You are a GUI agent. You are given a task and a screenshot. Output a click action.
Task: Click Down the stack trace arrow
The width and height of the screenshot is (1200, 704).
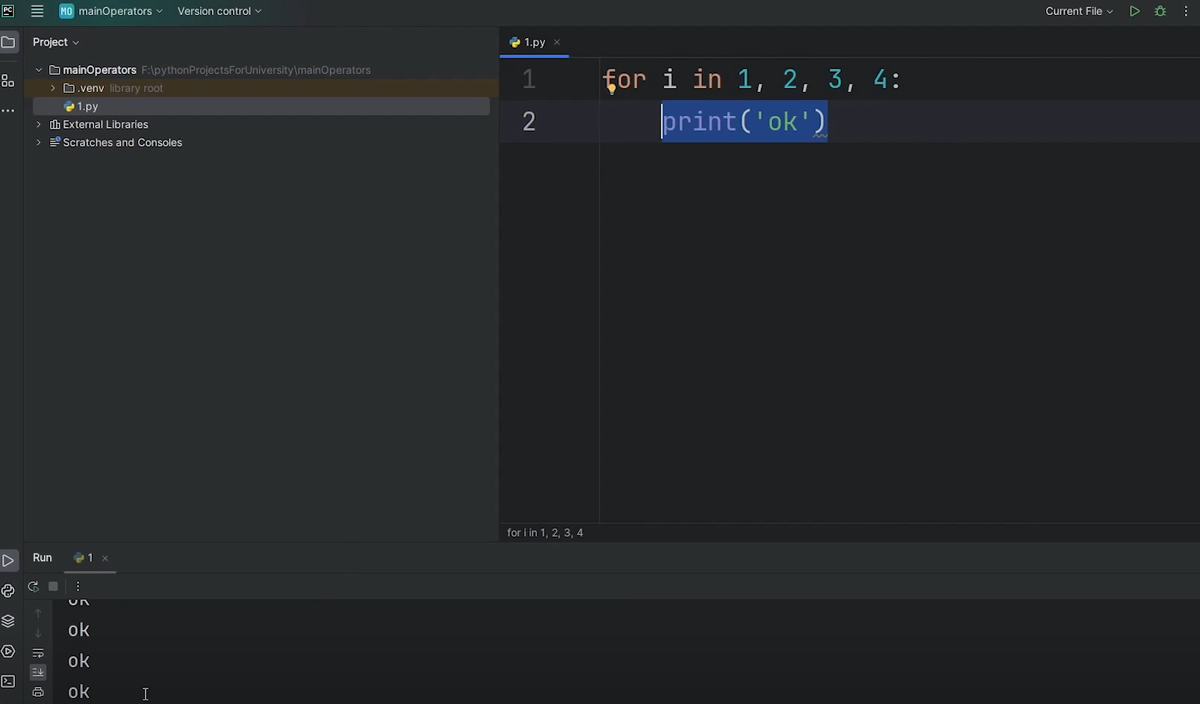pos(38,633)
